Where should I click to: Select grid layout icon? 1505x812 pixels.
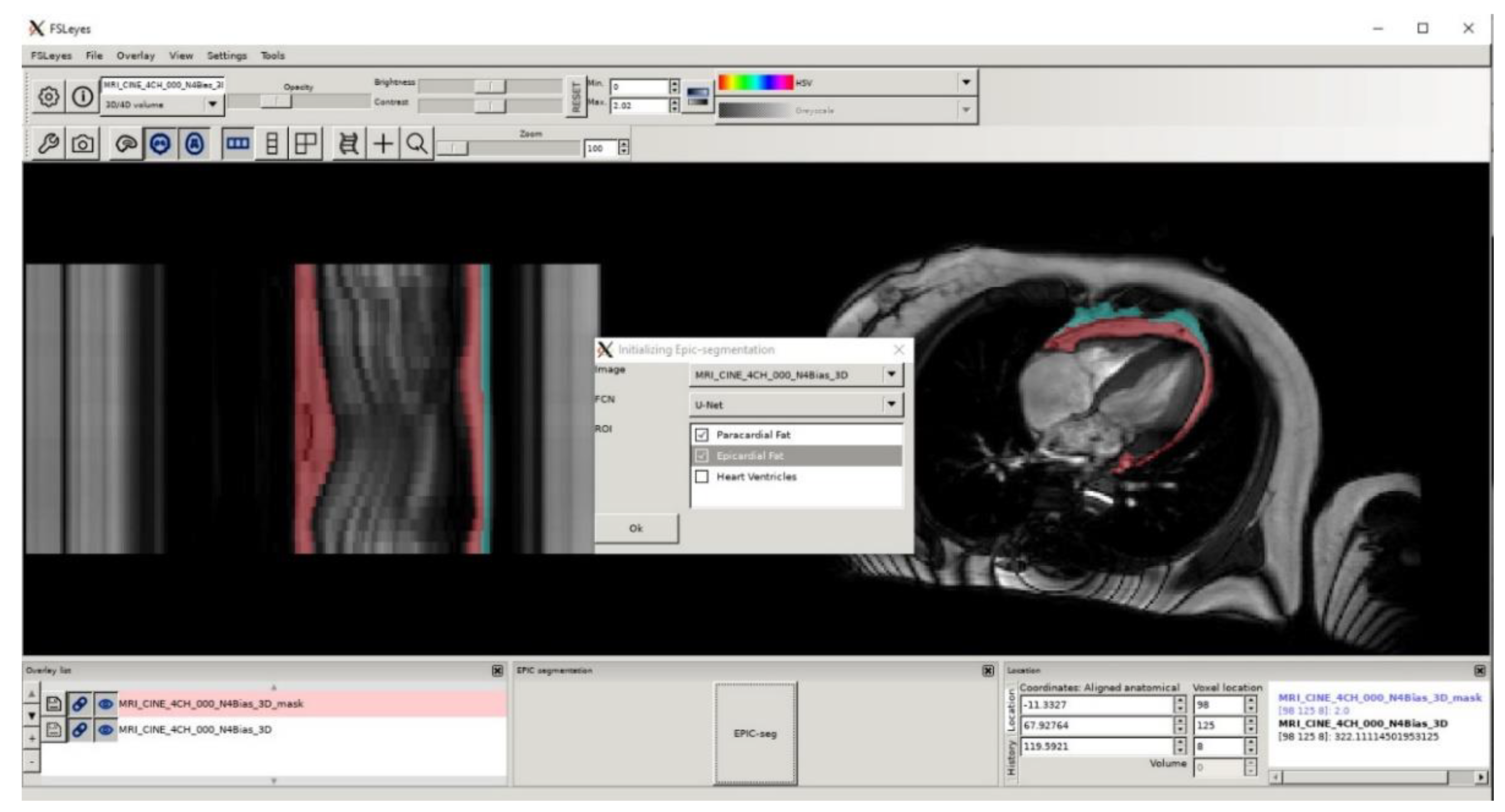pos(305,144)
